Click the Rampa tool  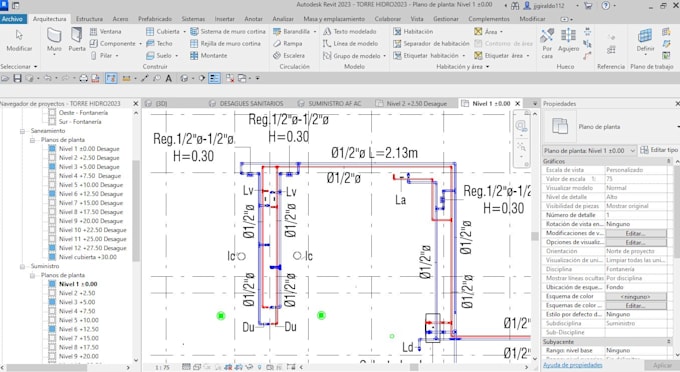tap(288, 43)
